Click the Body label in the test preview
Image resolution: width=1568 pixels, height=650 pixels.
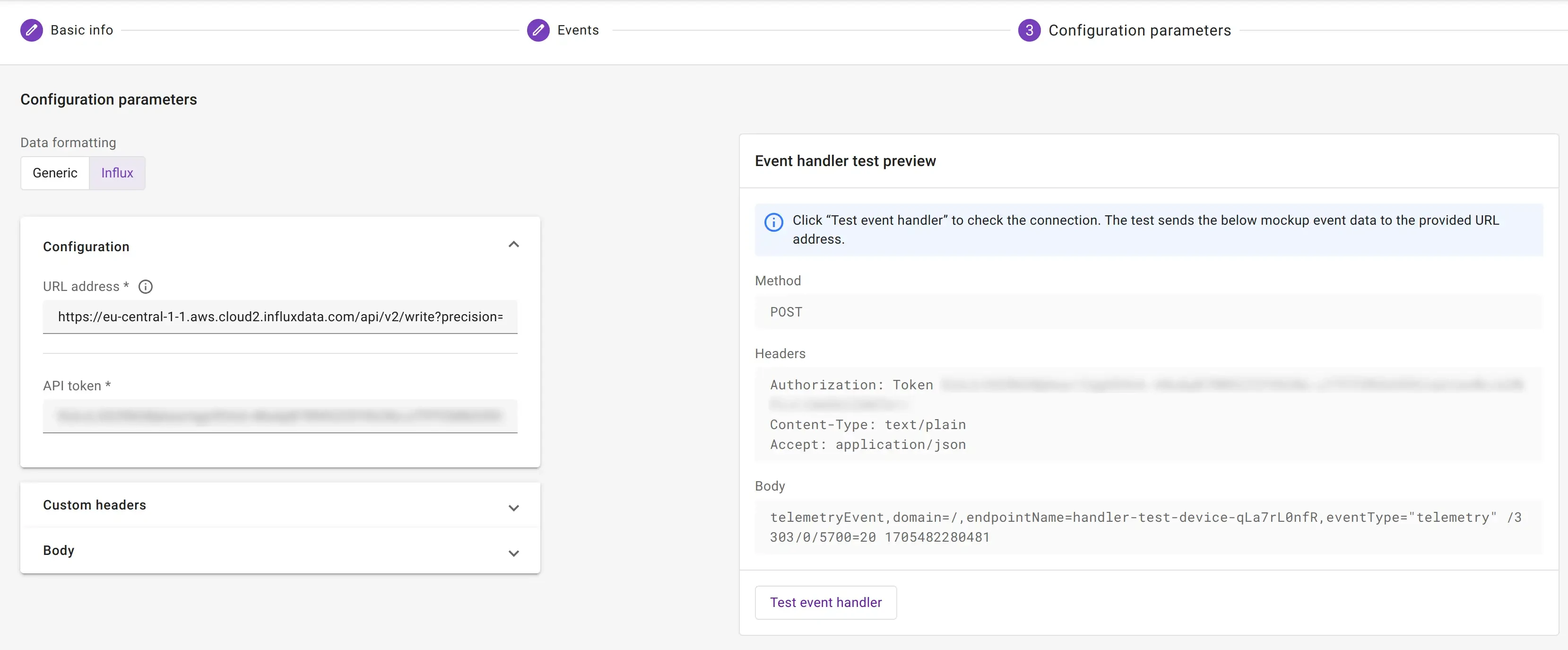tap(770, 486)
